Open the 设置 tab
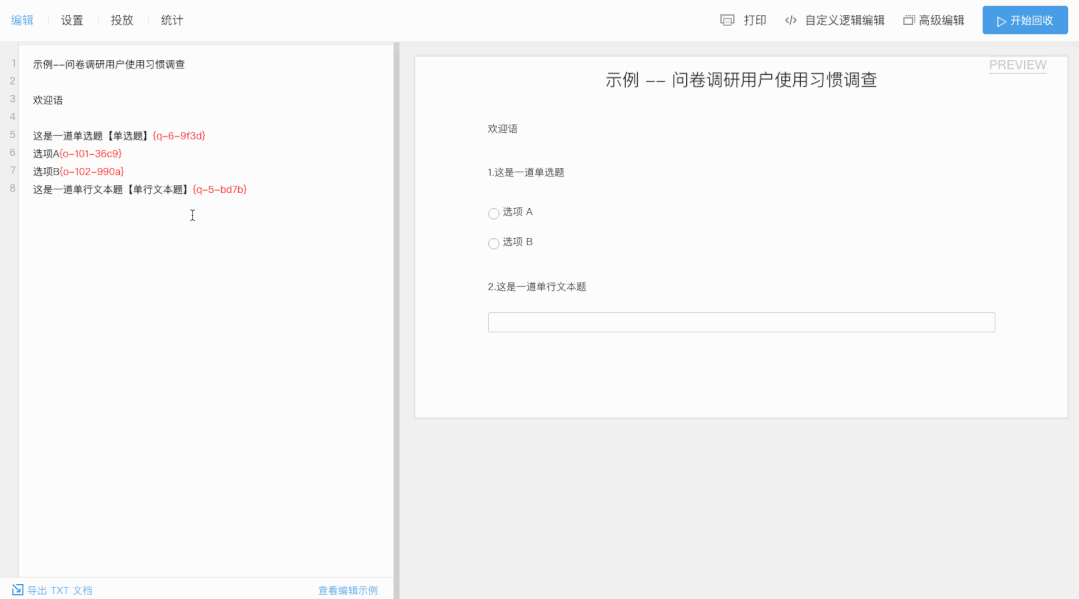Image resolution: width=1079 pixels, height=599 pixels. pos(72,20)
